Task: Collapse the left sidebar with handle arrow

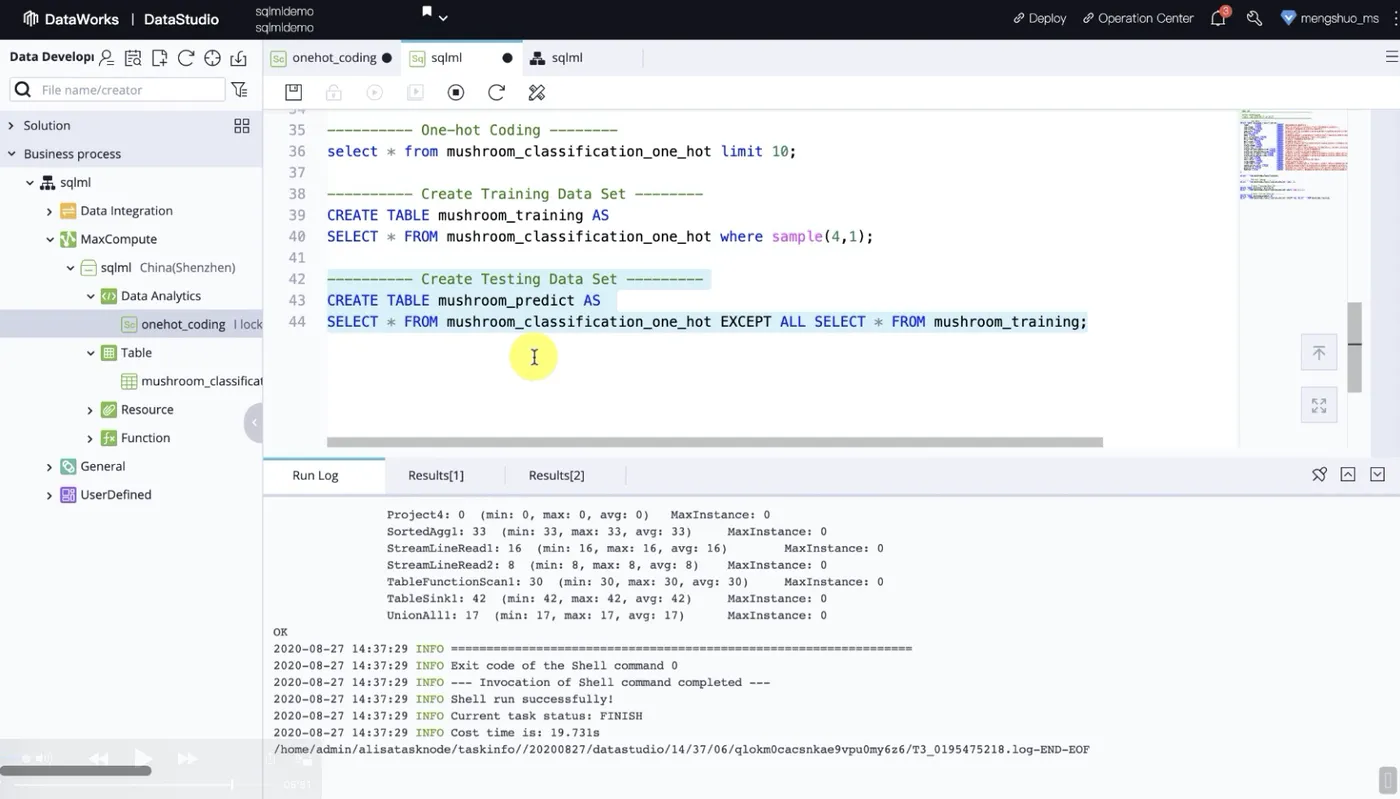Action: pos(254,422)
